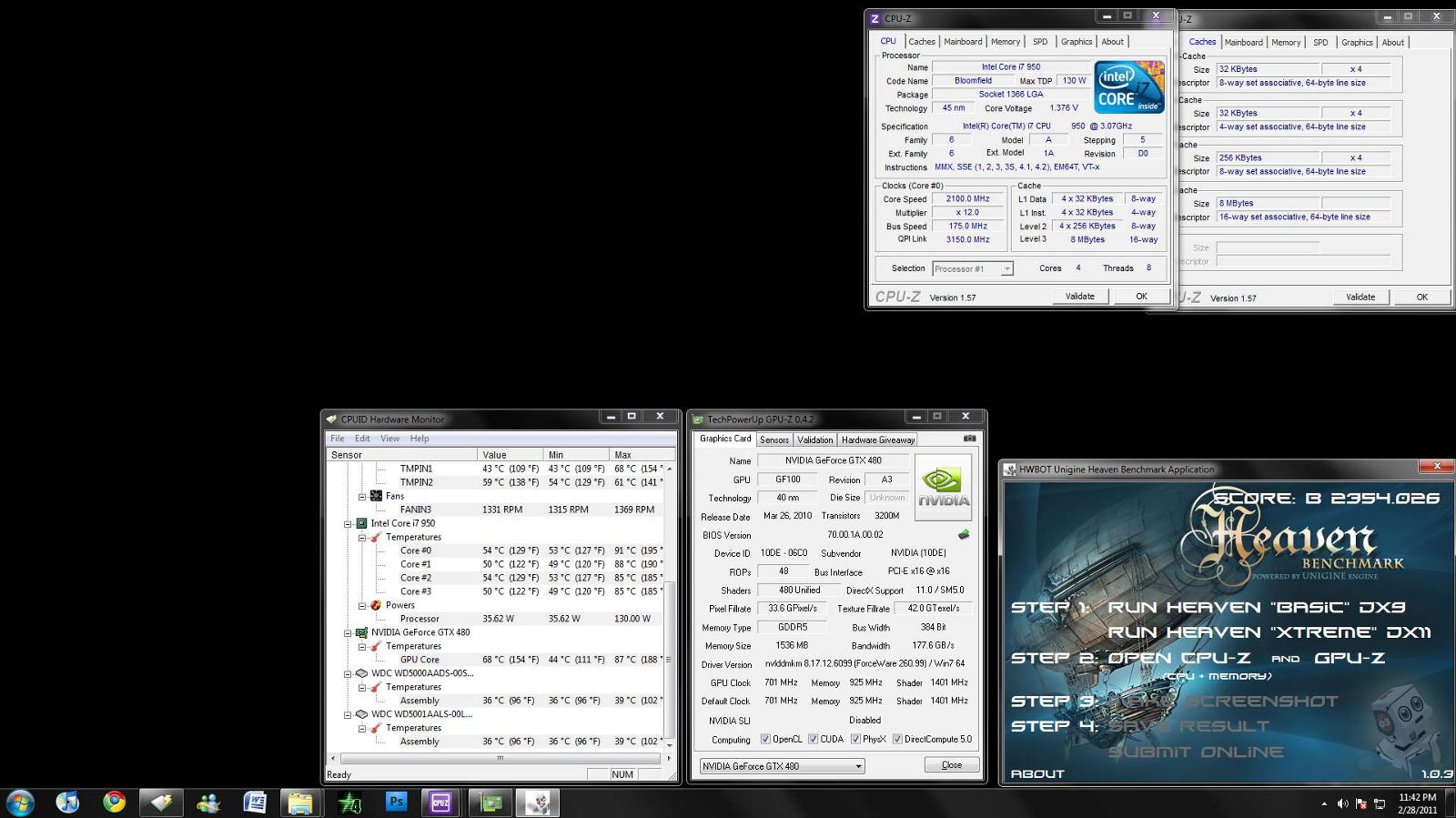Screen dimensions: 1456x818
Task: Collapse the WDC WD5001AALS drive node
Action: [x=348, y=715]
